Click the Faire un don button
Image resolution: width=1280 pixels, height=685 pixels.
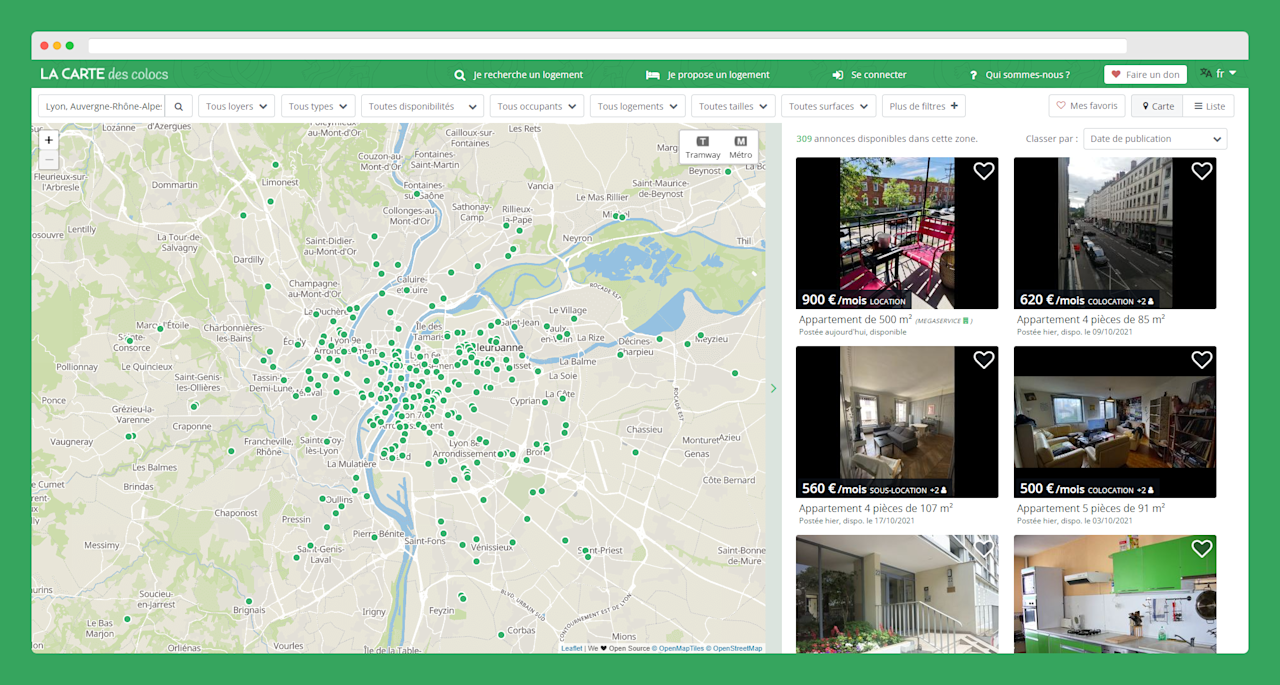tap(1145, 75)
